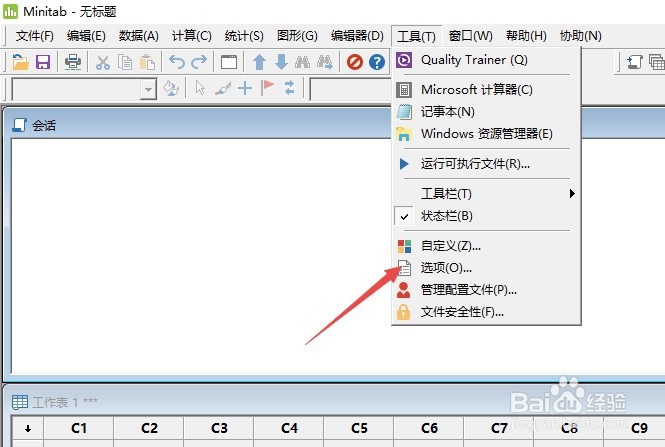Open the 协助(N) menu
Viewport: 665px width, 447px height.
point(581,36)
